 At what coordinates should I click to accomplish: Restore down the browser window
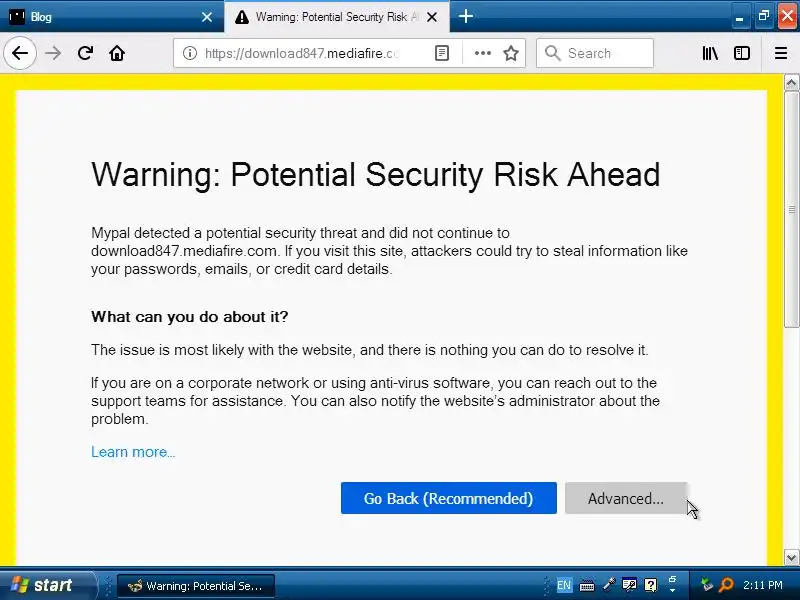pos(763,17)
